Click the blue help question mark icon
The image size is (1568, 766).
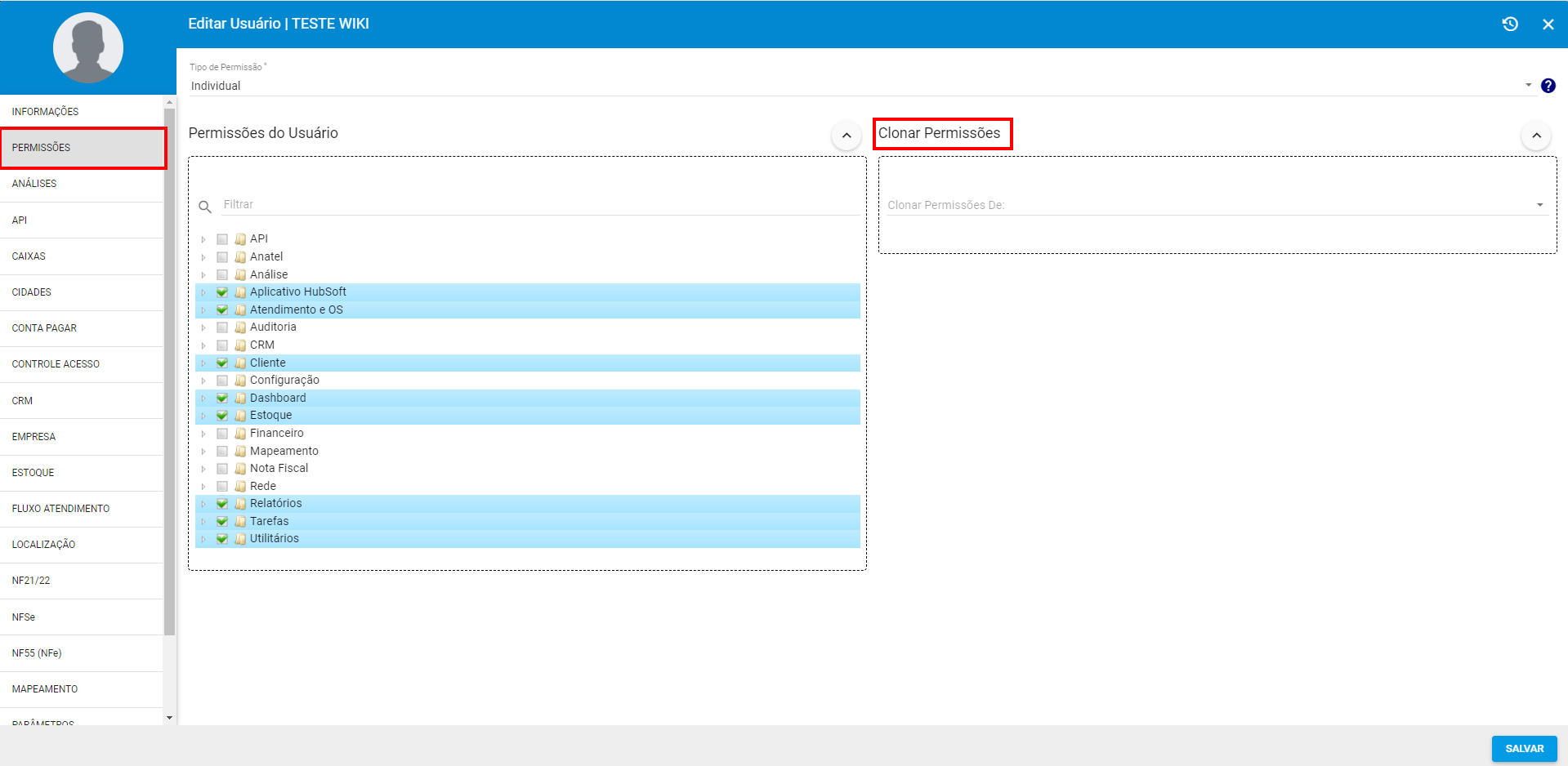pos(1548,86)
